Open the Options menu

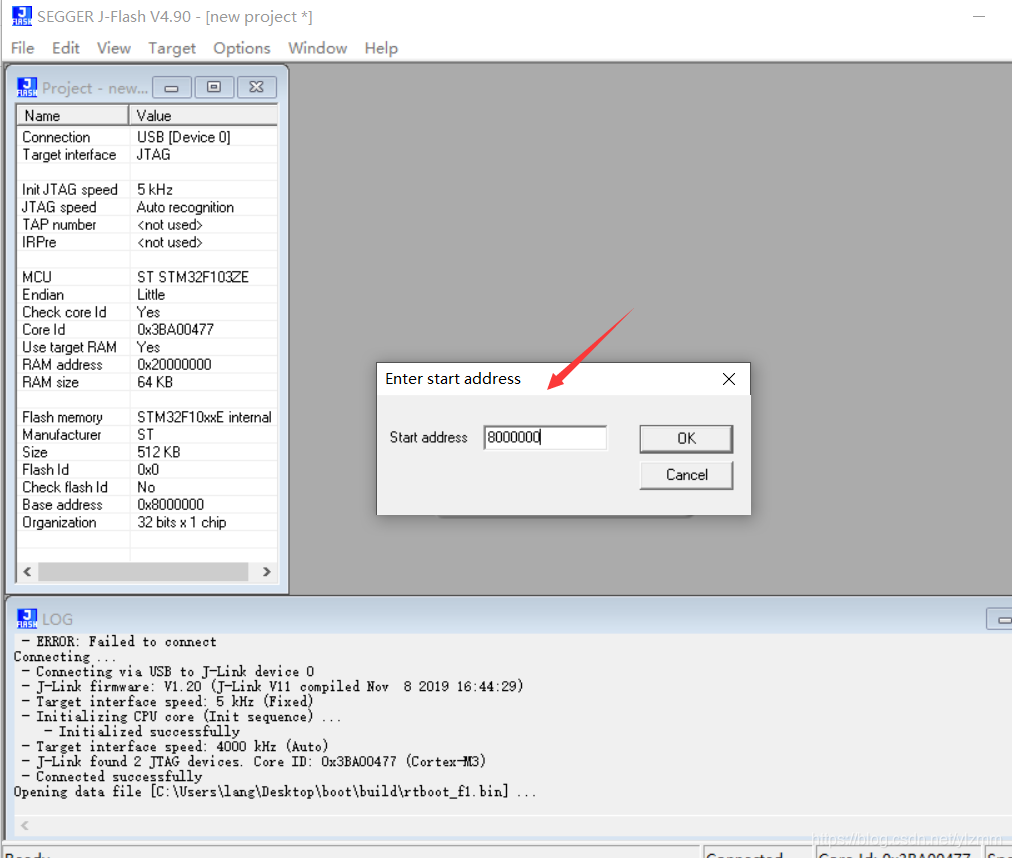point(242,48)
